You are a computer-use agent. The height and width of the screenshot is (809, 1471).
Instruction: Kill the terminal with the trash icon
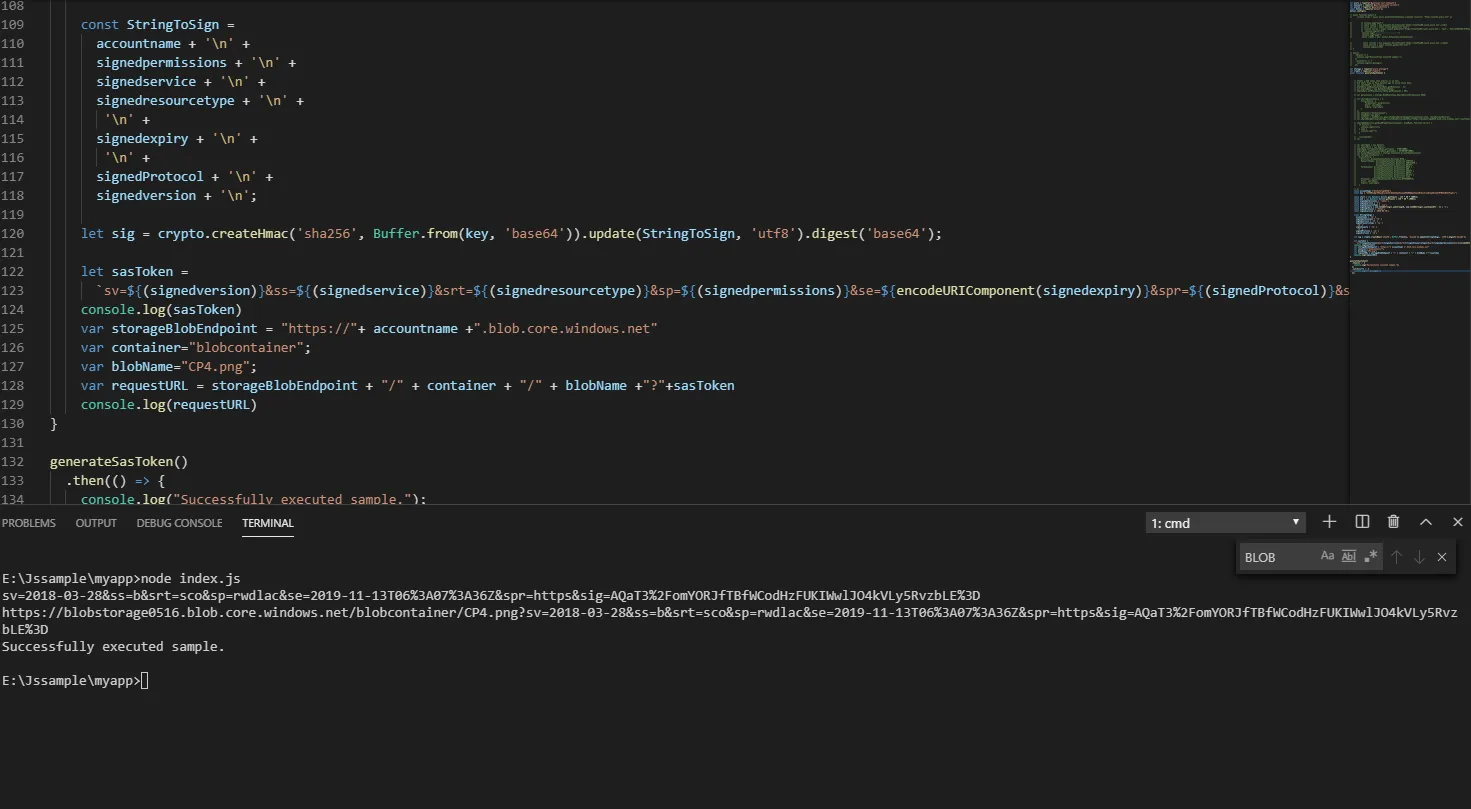tap(1394, 522)
